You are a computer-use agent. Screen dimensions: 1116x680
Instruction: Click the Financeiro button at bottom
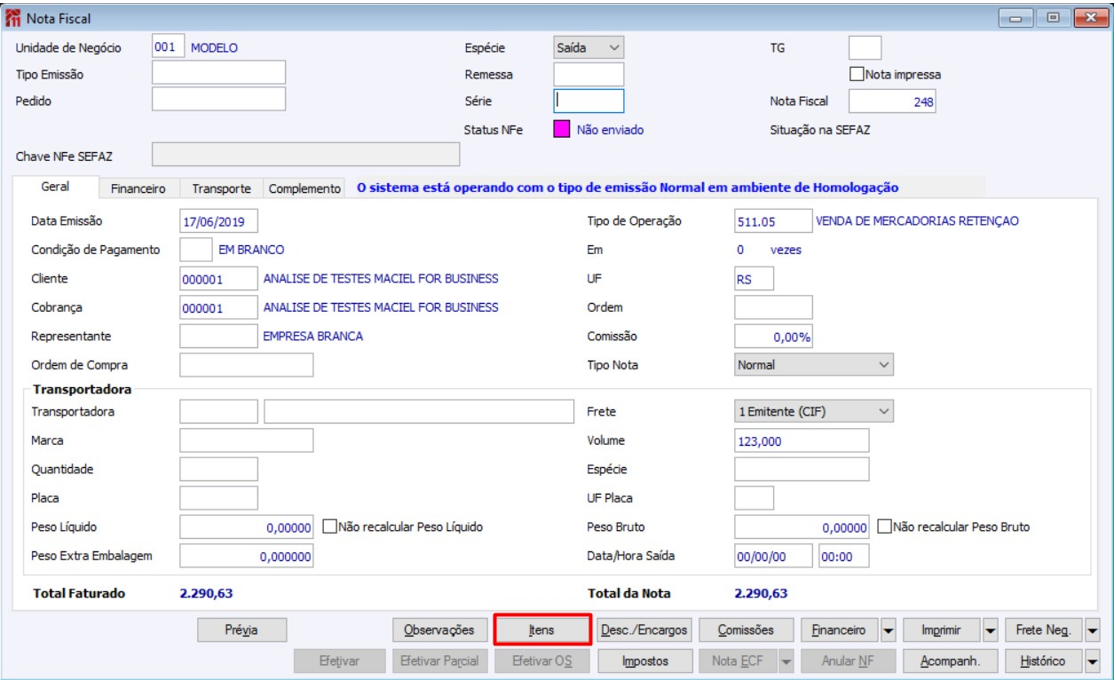click(840, 630)
